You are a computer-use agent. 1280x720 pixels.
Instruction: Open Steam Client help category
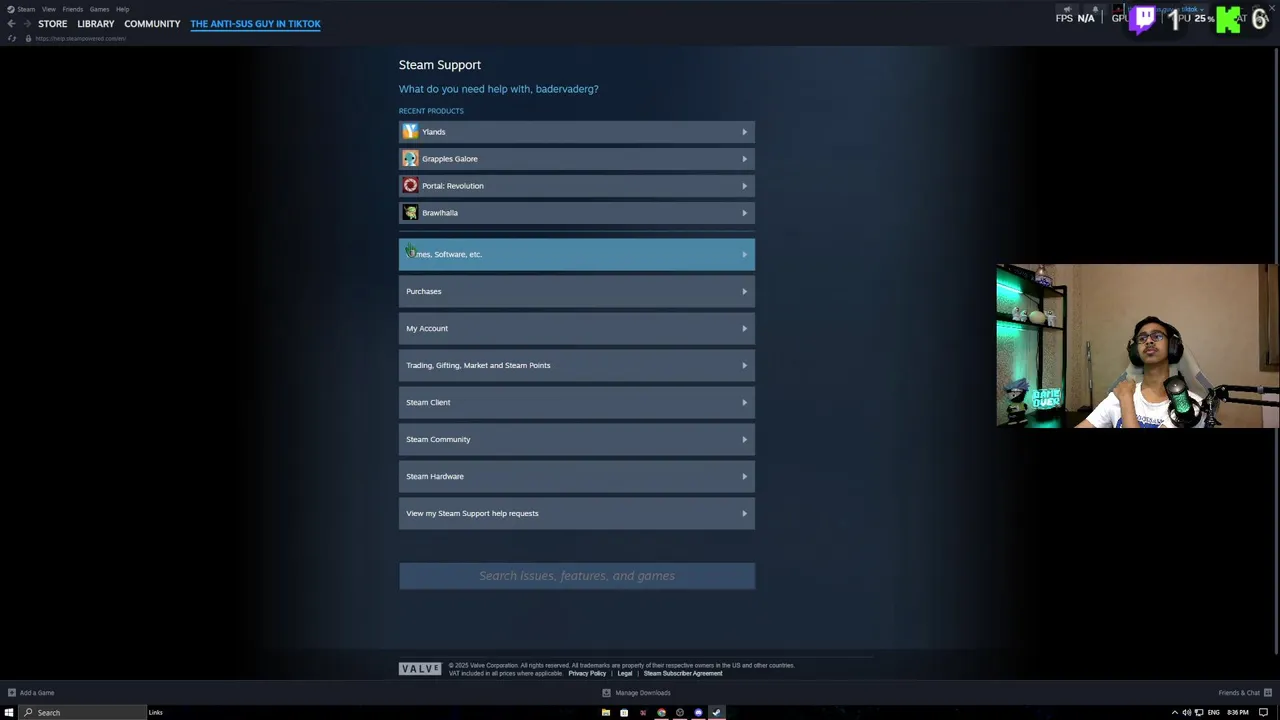coord(577,402)
